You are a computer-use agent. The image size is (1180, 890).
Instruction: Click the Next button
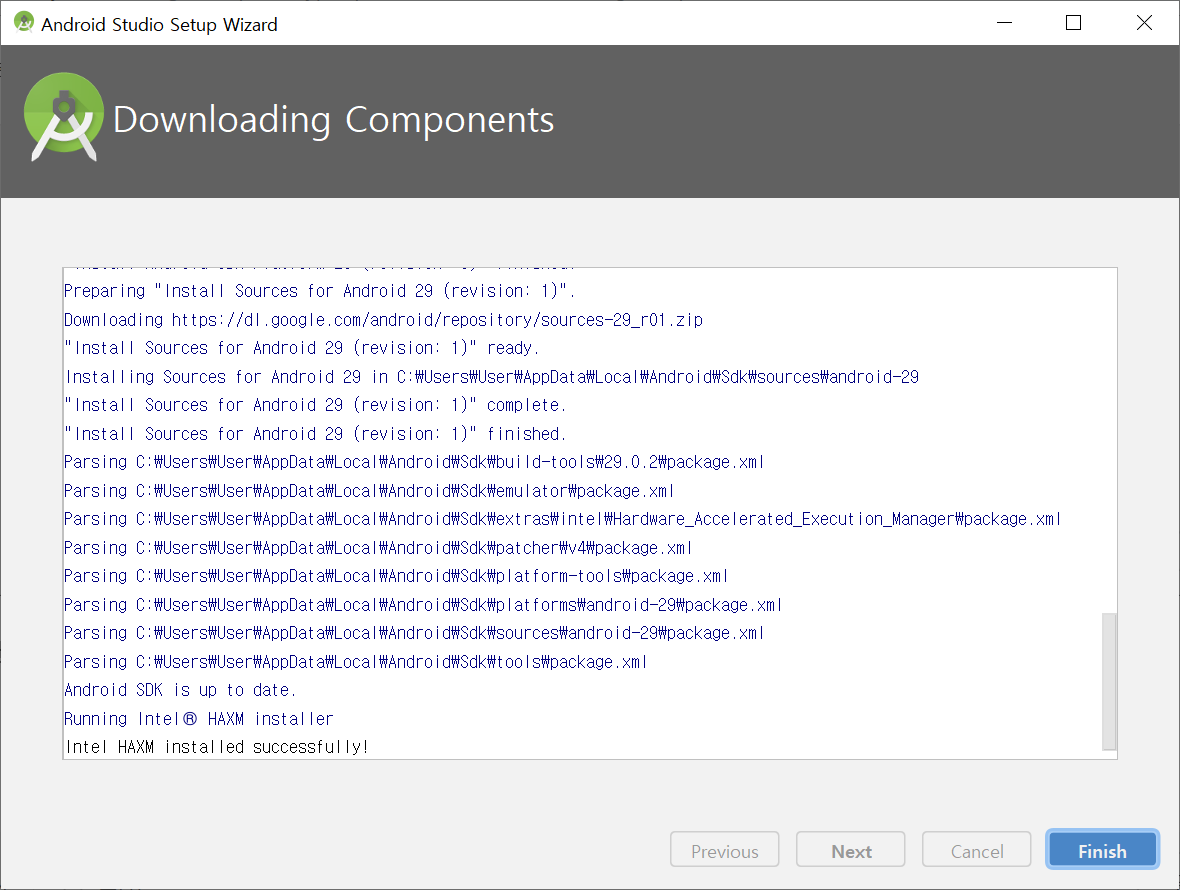[850, 850]
